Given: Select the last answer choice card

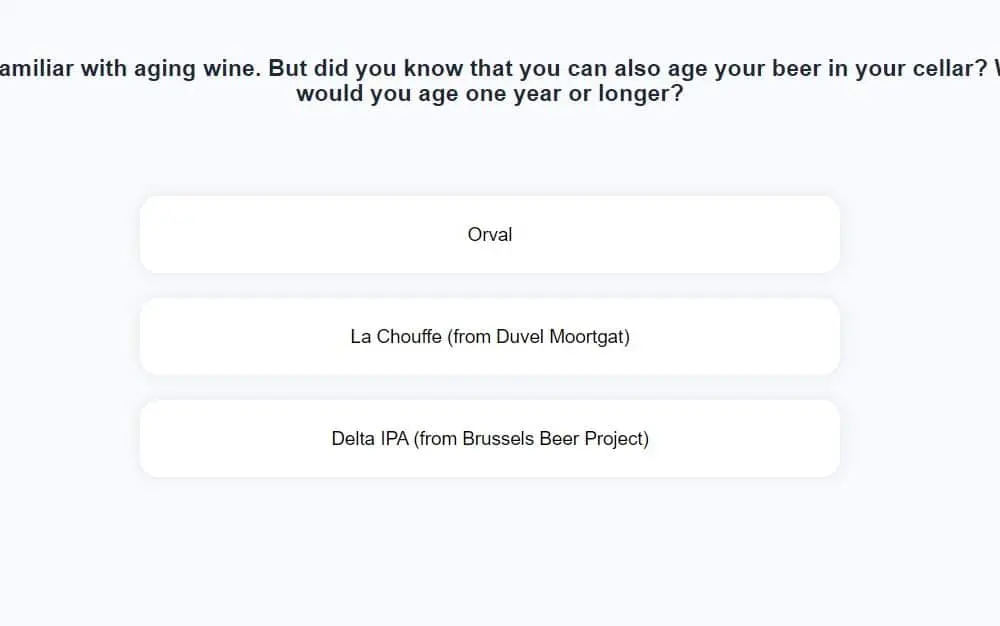Looking at the screenshot, I should (490, 439).
